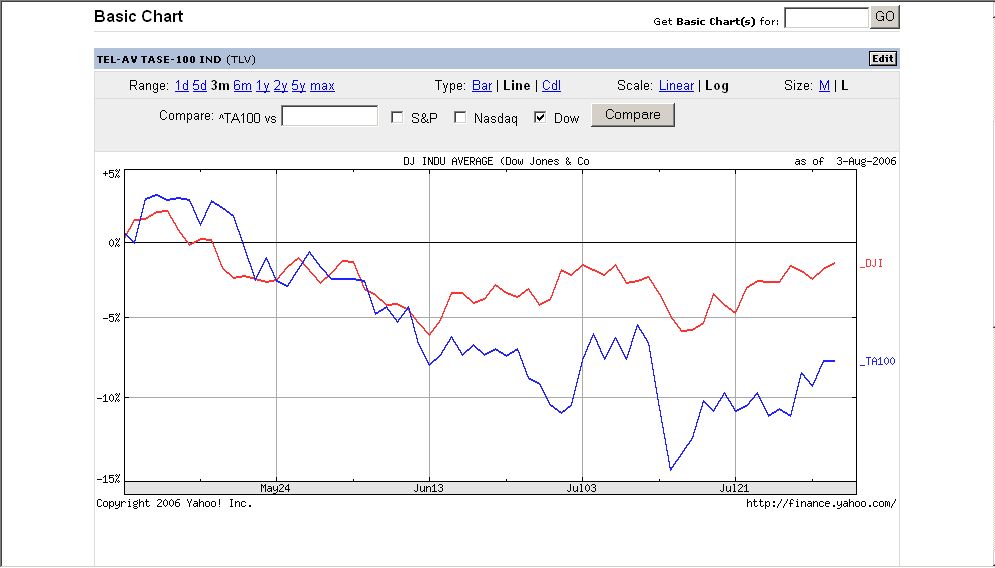
Task: Open the Edit button in chart header
Action: [883, 59]
